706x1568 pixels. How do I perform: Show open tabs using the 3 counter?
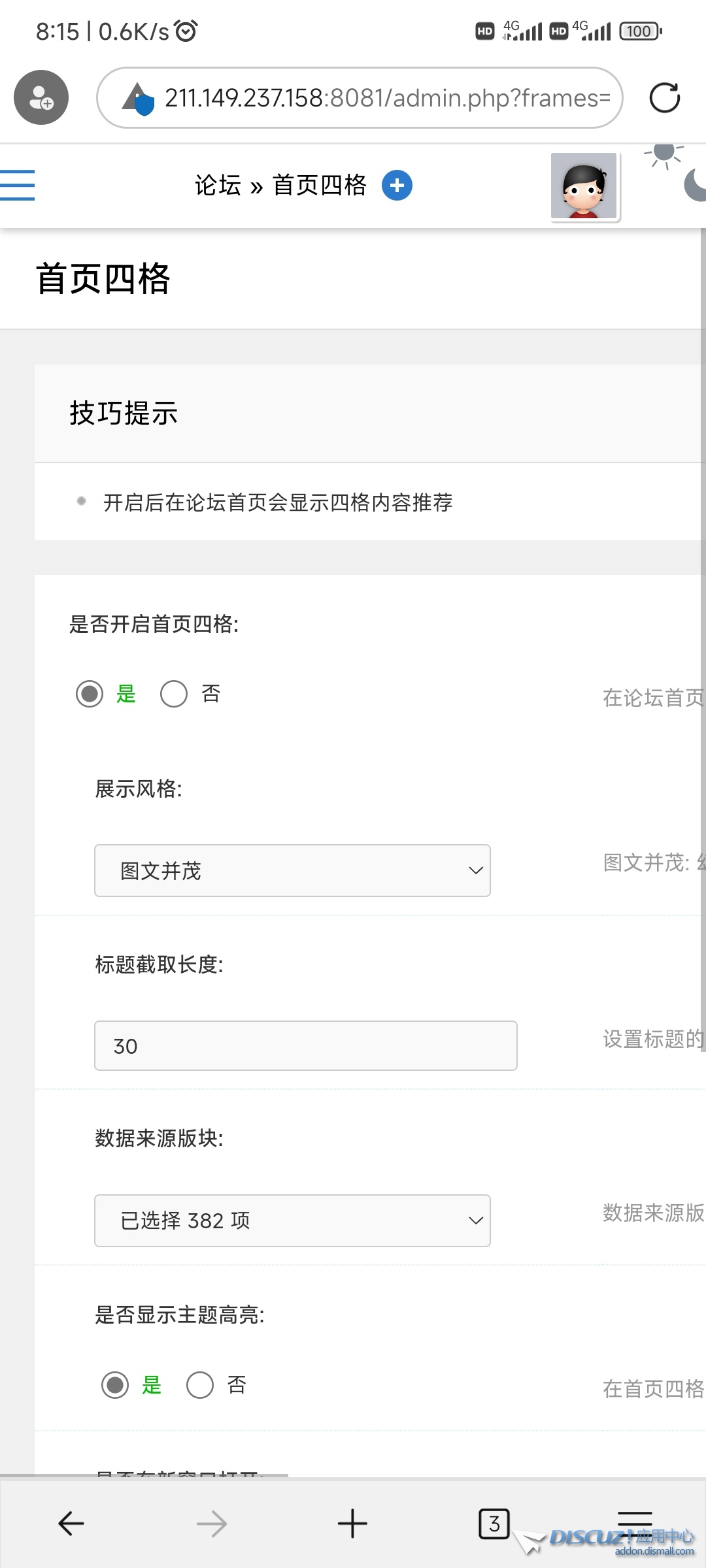click(x=494, y=1524)
